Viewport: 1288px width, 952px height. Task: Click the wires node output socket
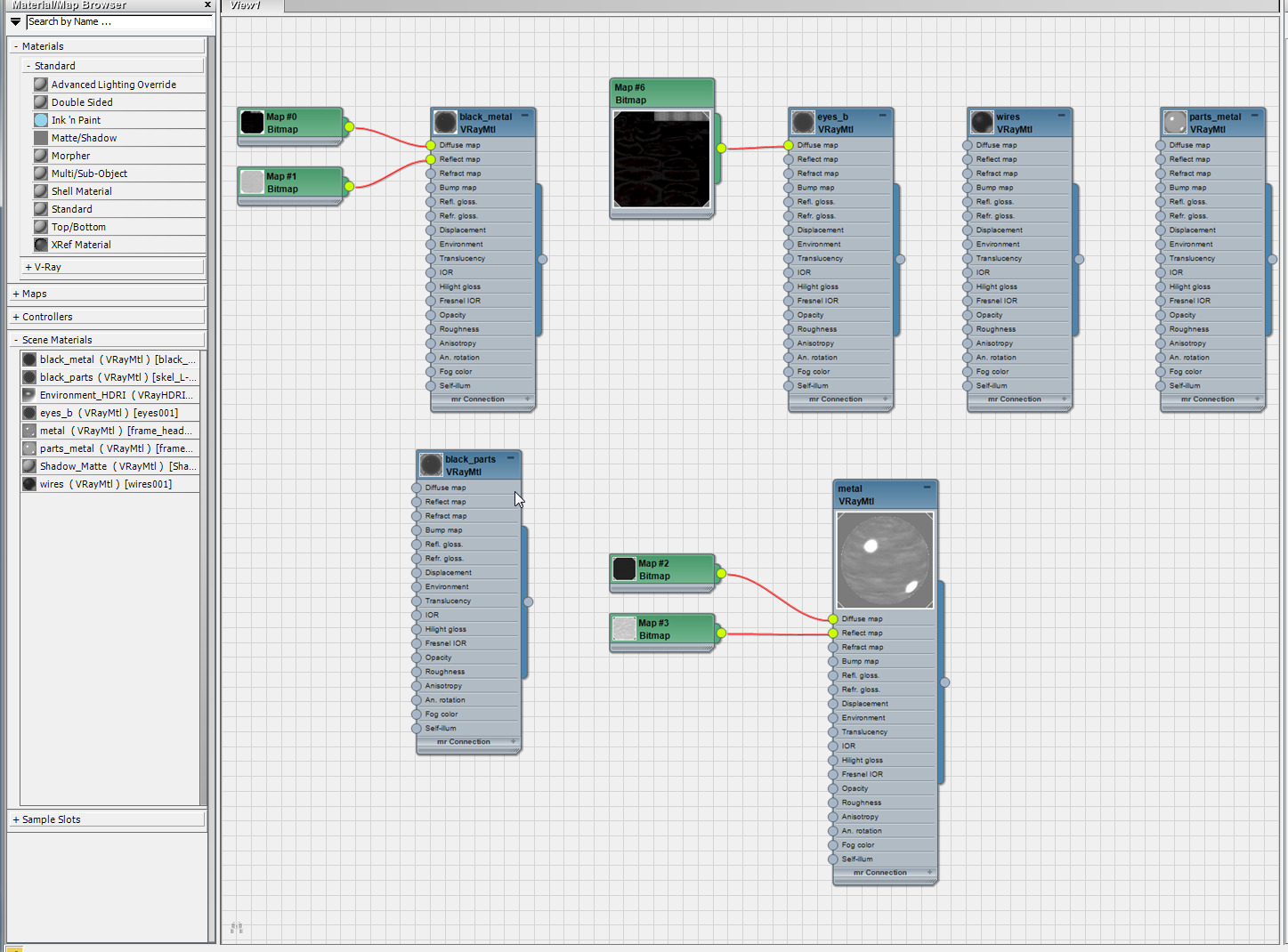(x=1079, y=259)
